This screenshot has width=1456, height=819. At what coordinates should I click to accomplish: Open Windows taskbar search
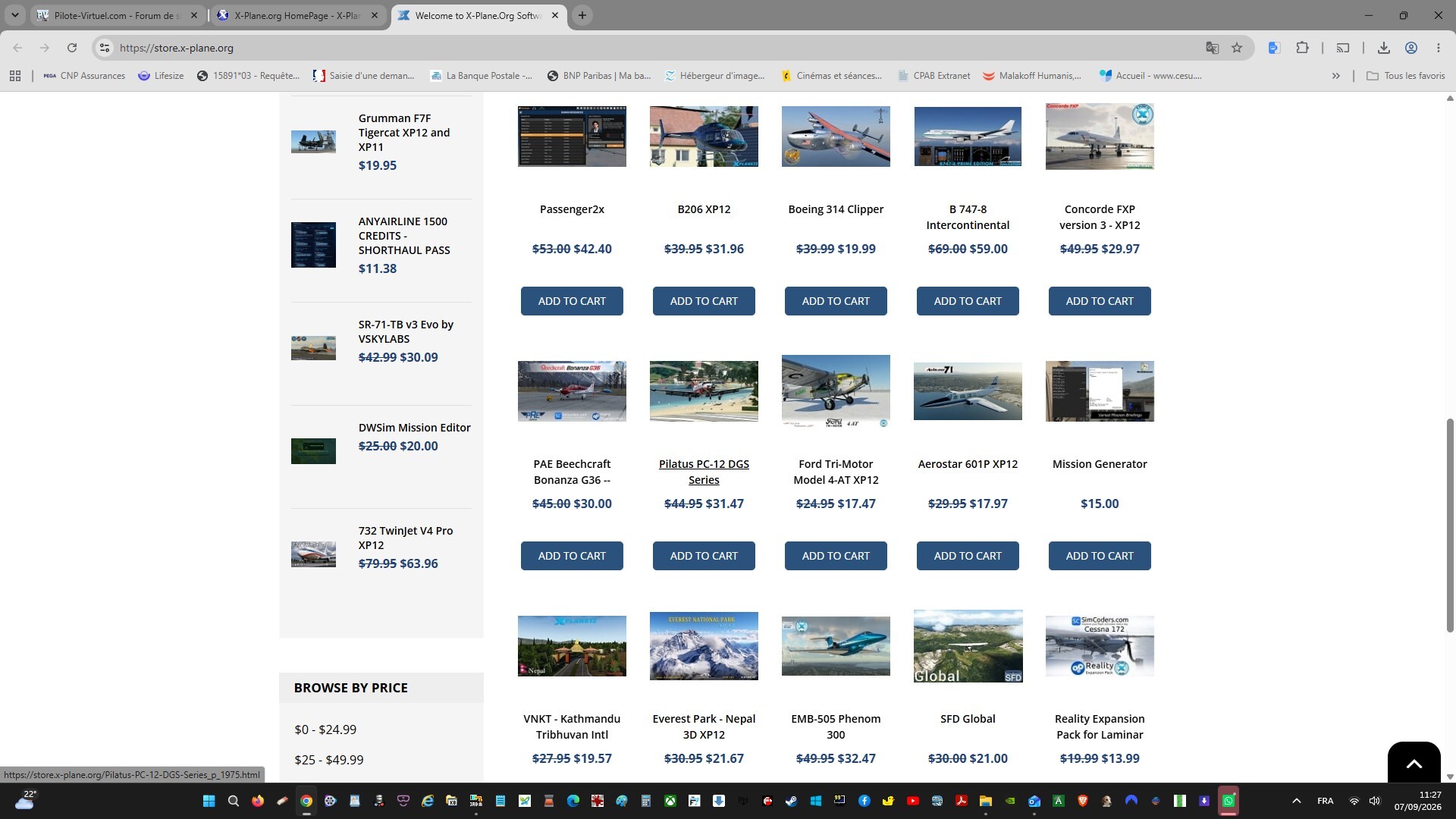(x=234, y=801)
